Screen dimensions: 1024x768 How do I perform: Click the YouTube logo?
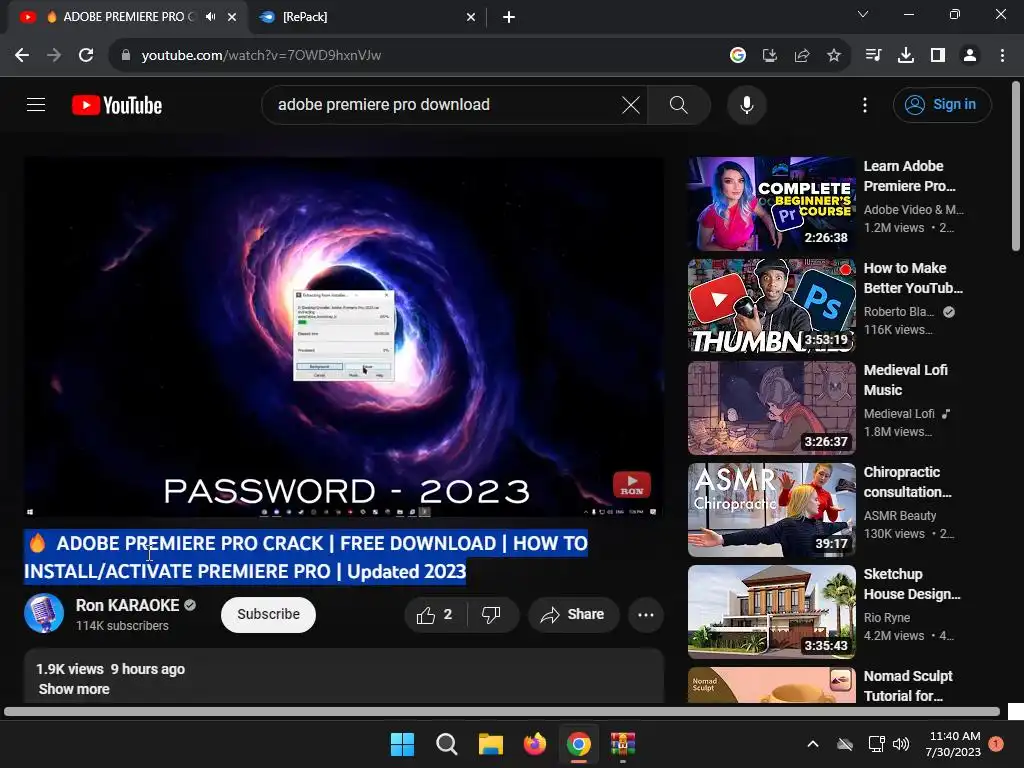(117, 105)
